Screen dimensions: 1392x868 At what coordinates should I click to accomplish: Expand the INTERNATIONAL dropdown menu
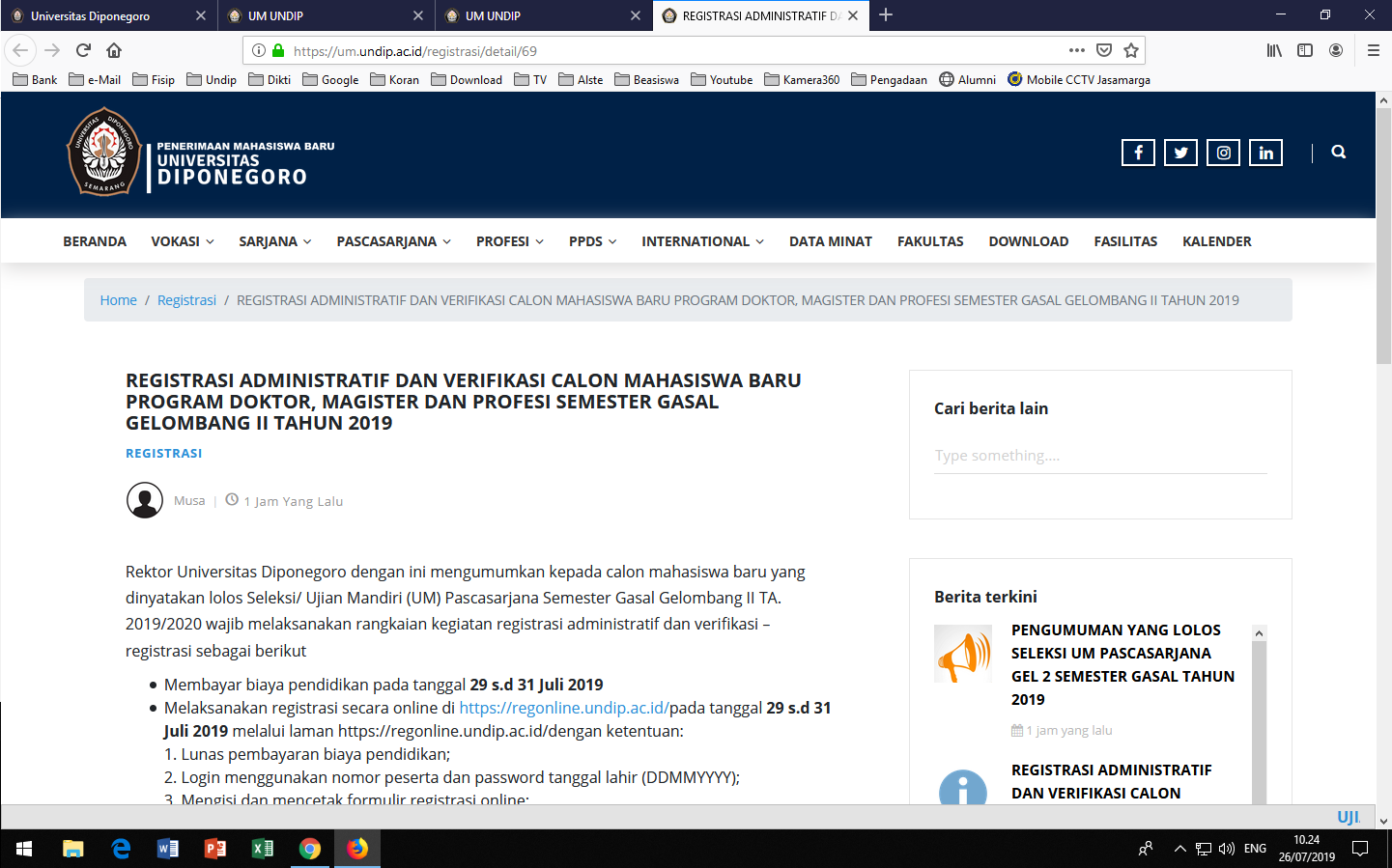702,241
